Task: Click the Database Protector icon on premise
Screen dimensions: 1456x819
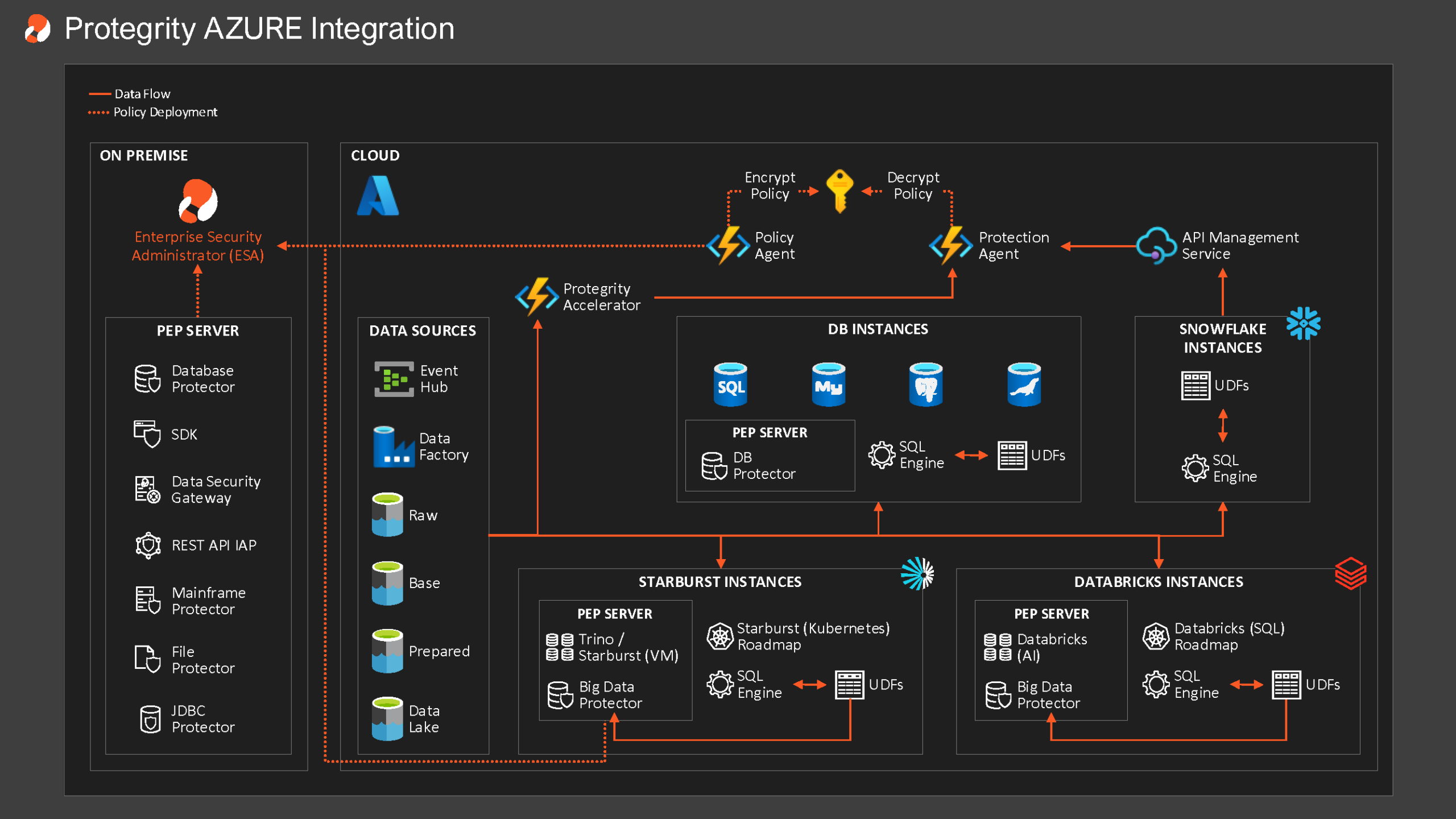Action: 147,379
